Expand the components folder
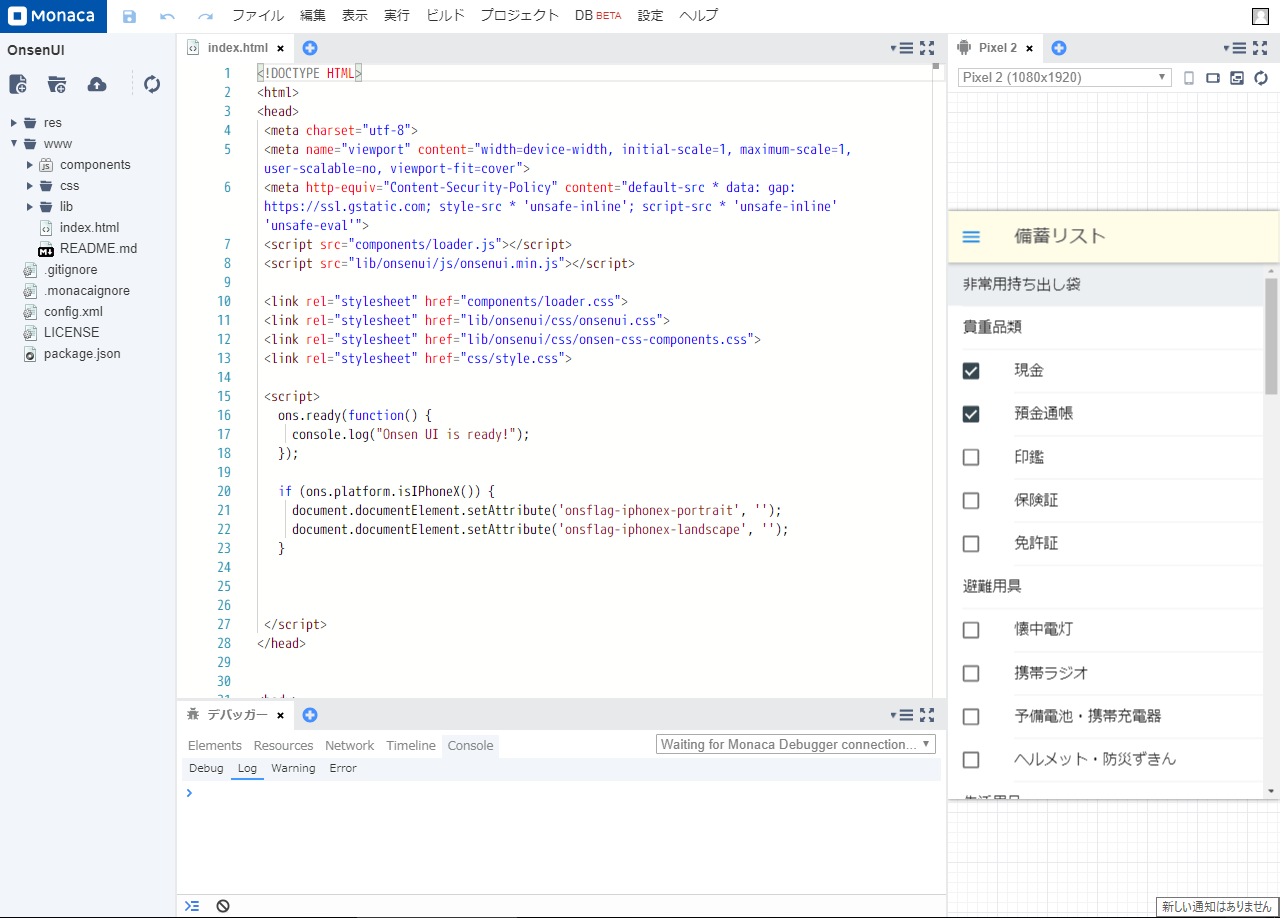The width and height of the screenshot is (1280, 918). [x=30, y=165]
